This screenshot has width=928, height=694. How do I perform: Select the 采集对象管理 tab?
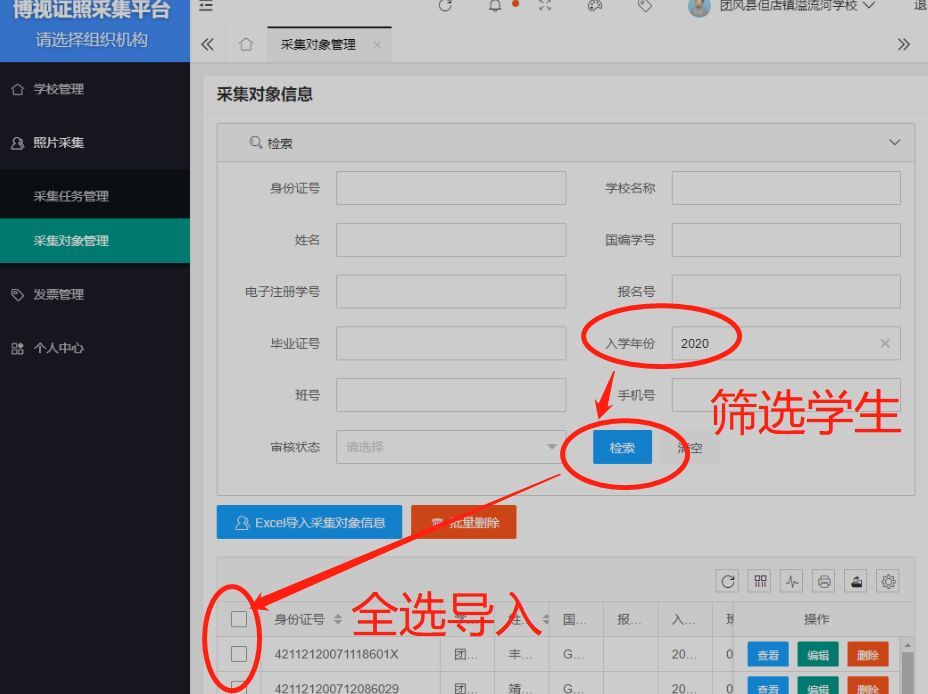tap(322, 44)
